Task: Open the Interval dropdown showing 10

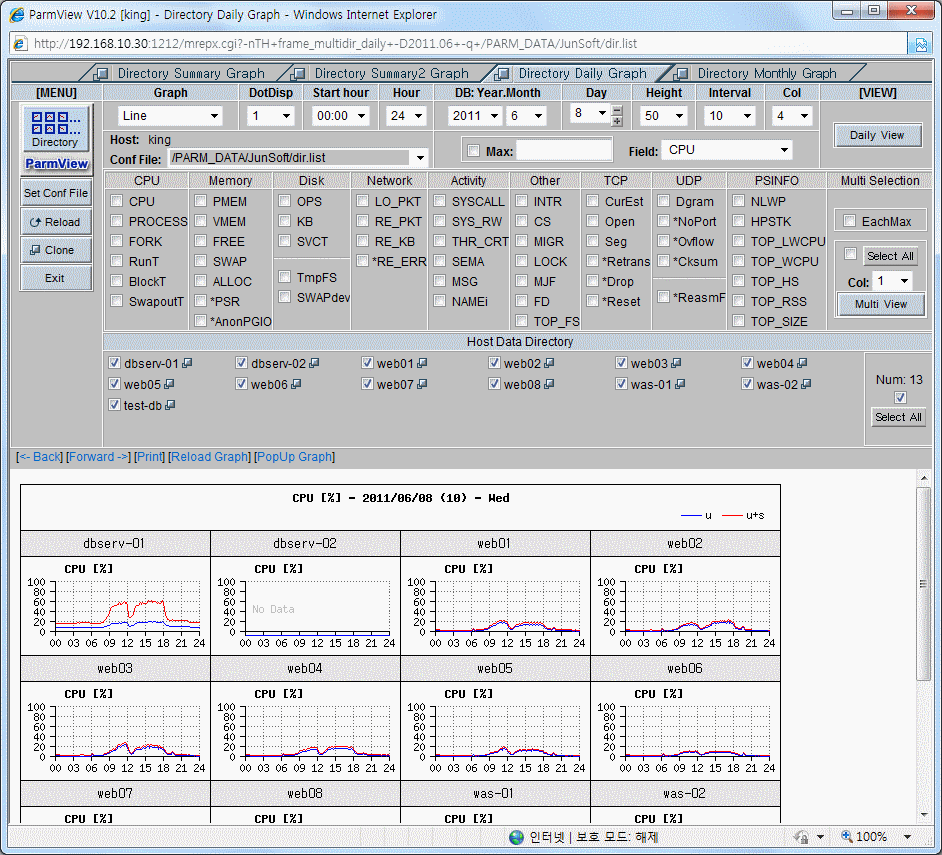Action: (x=729, y=116)
